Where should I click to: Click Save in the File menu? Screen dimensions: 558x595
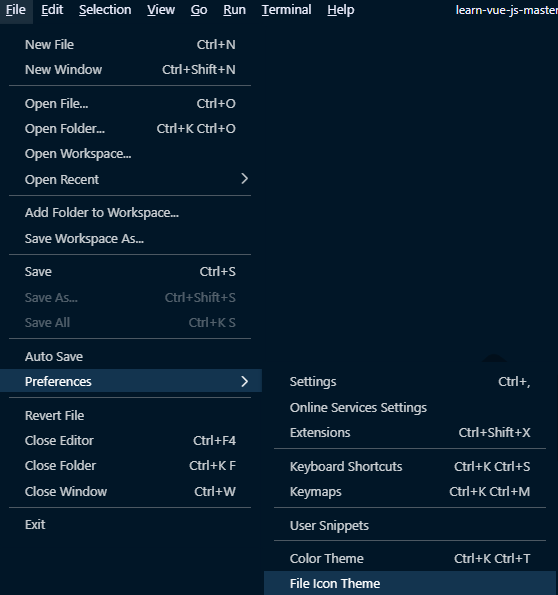point(130,272)
